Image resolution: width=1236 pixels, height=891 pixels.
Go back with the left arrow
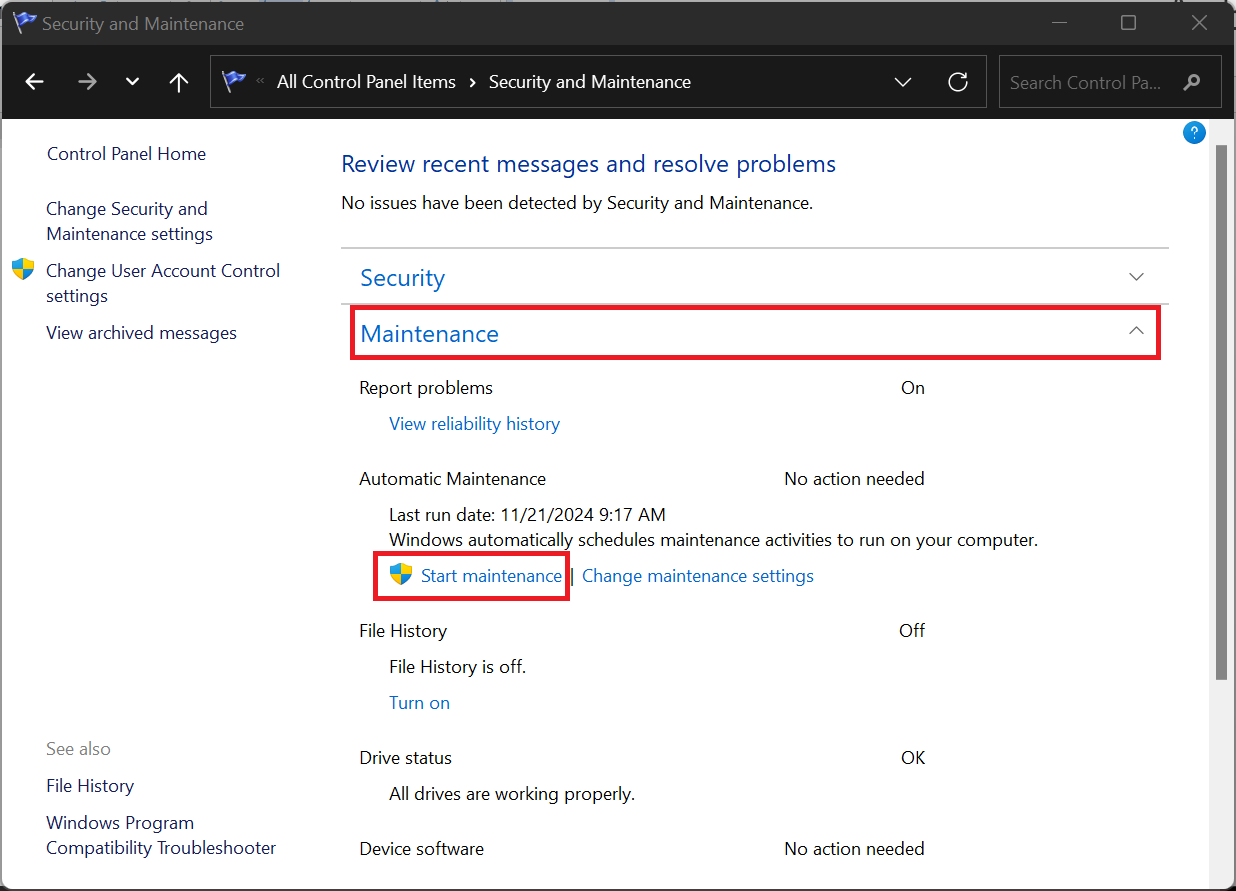coord(35,82)
